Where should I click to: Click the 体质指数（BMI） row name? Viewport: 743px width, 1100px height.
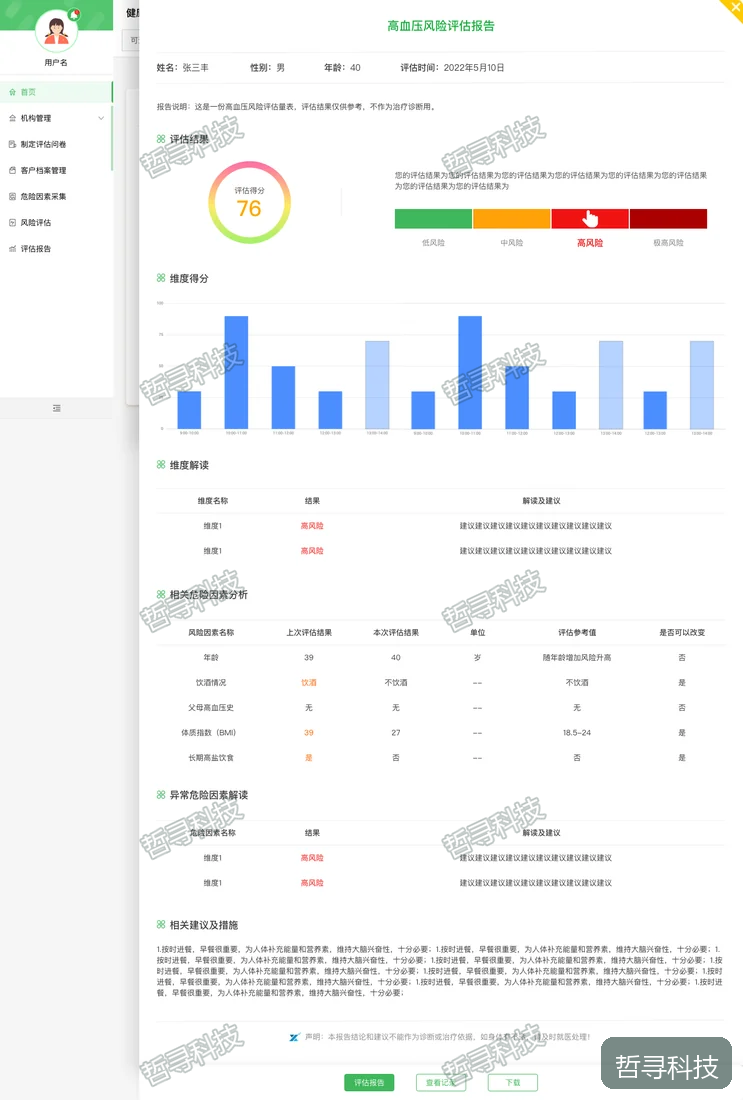coord(209,732)
